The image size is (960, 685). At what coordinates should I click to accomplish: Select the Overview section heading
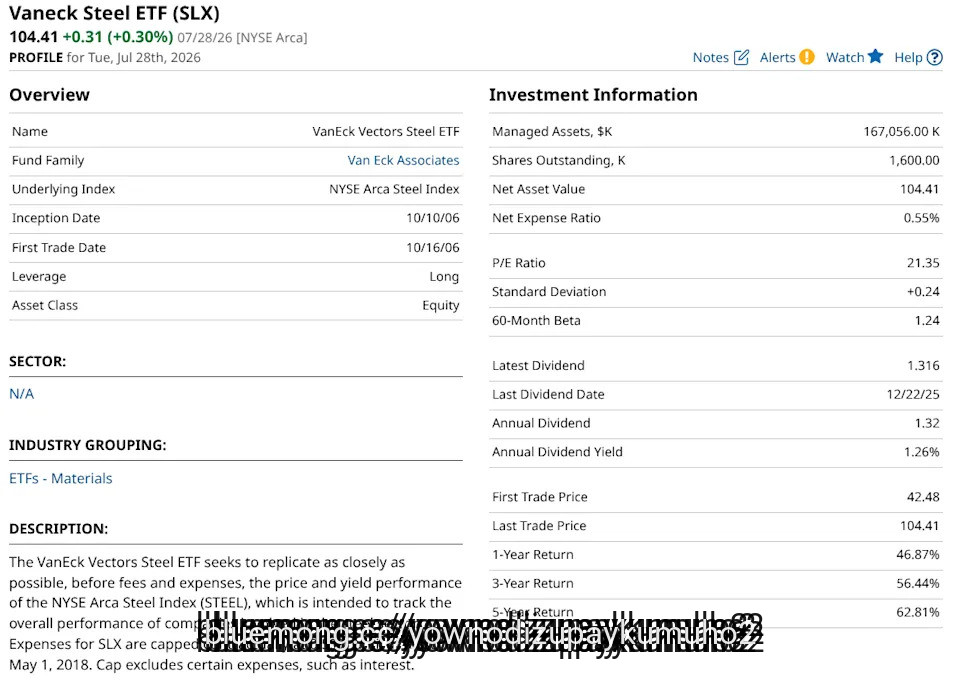pyautogui.click(x=49, y=95)
